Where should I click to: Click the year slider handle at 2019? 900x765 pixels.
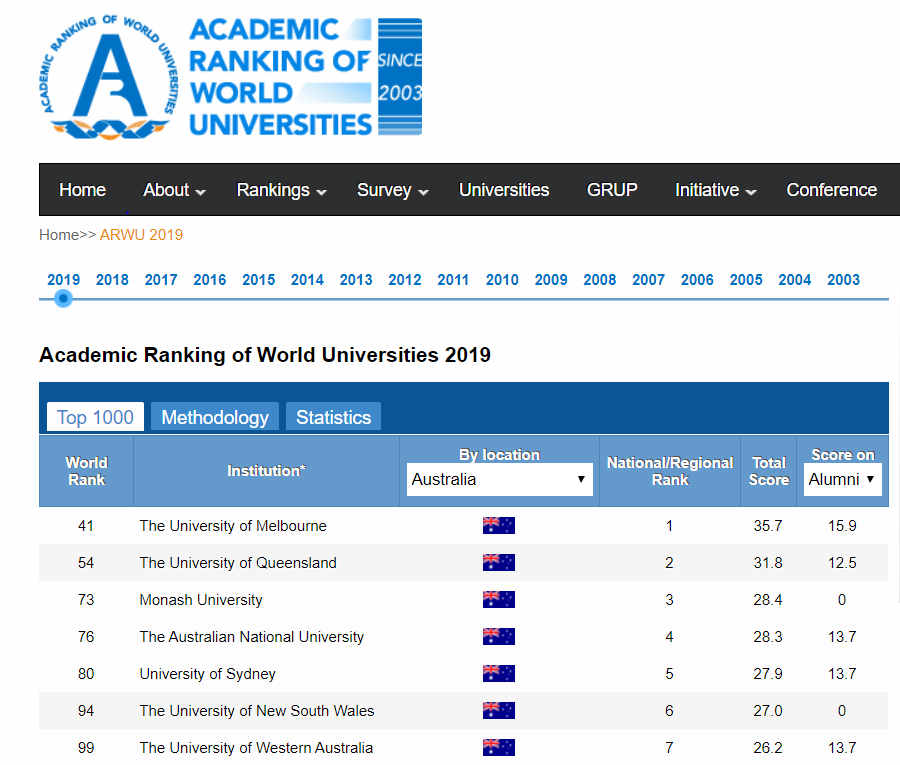click(63, 298)
